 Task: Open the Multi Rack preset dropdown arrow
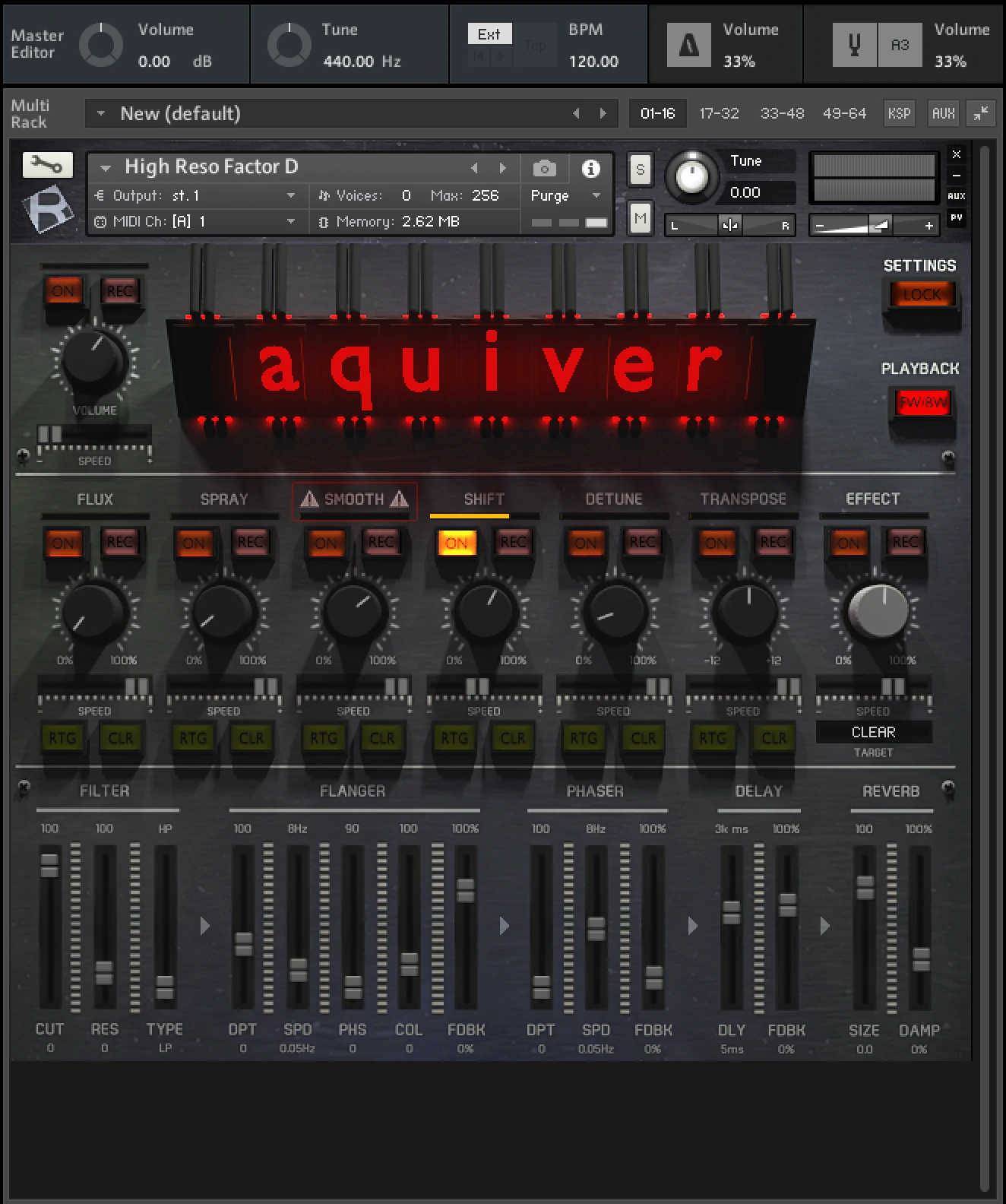coord(100,113)
